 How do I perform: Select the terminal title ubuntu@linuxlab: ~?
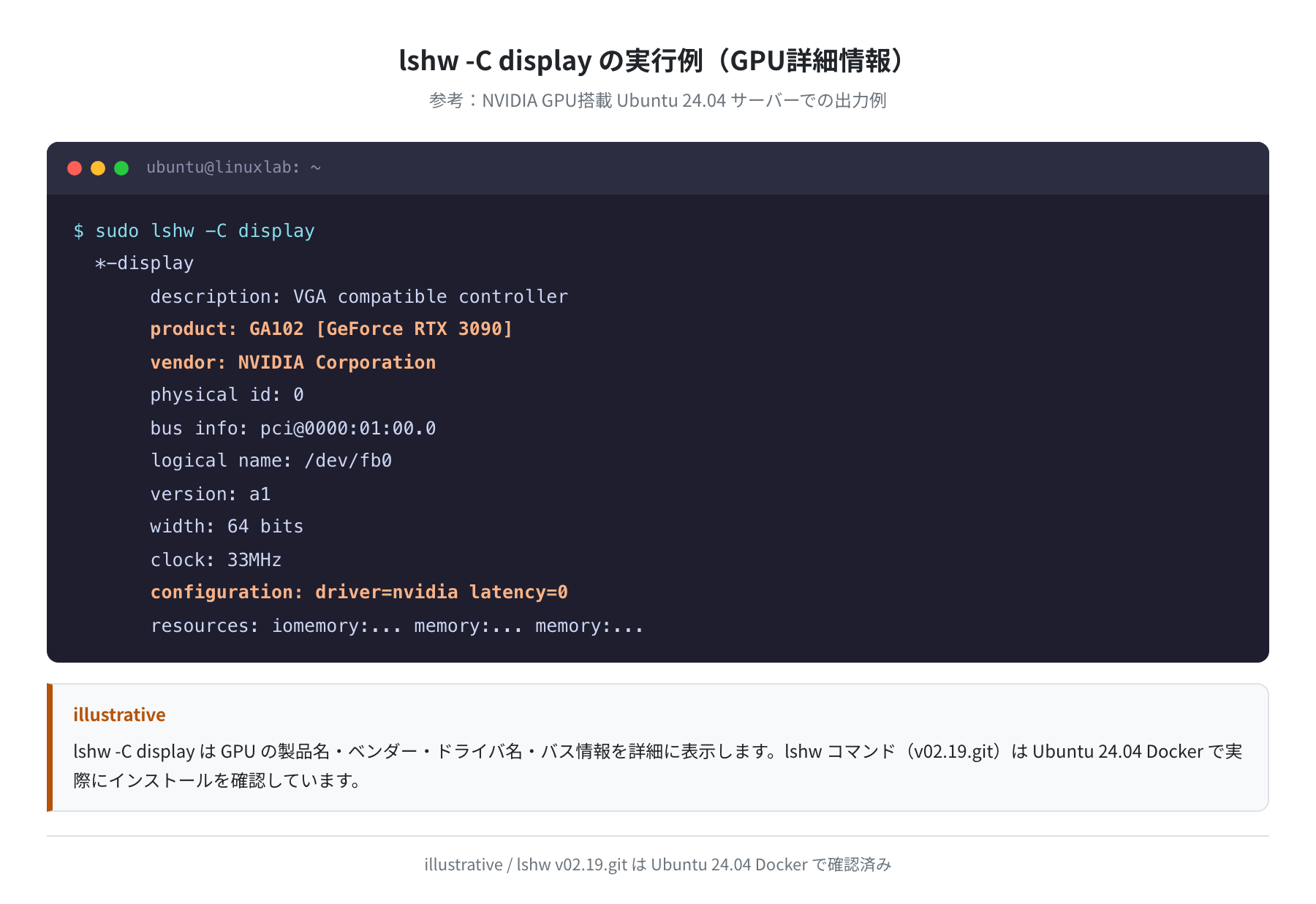tap(234, 167)
